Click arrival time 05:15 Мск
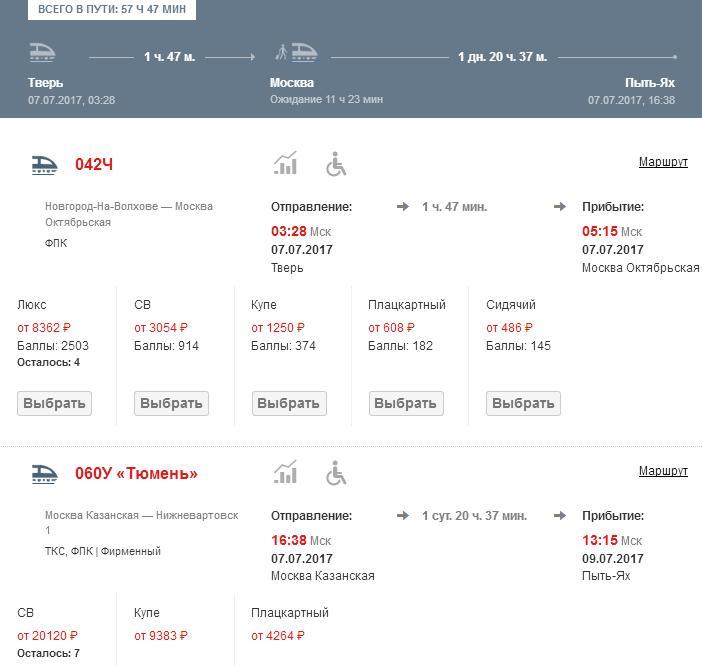Viewport: 702px width, 666px height. coord(612,231)
